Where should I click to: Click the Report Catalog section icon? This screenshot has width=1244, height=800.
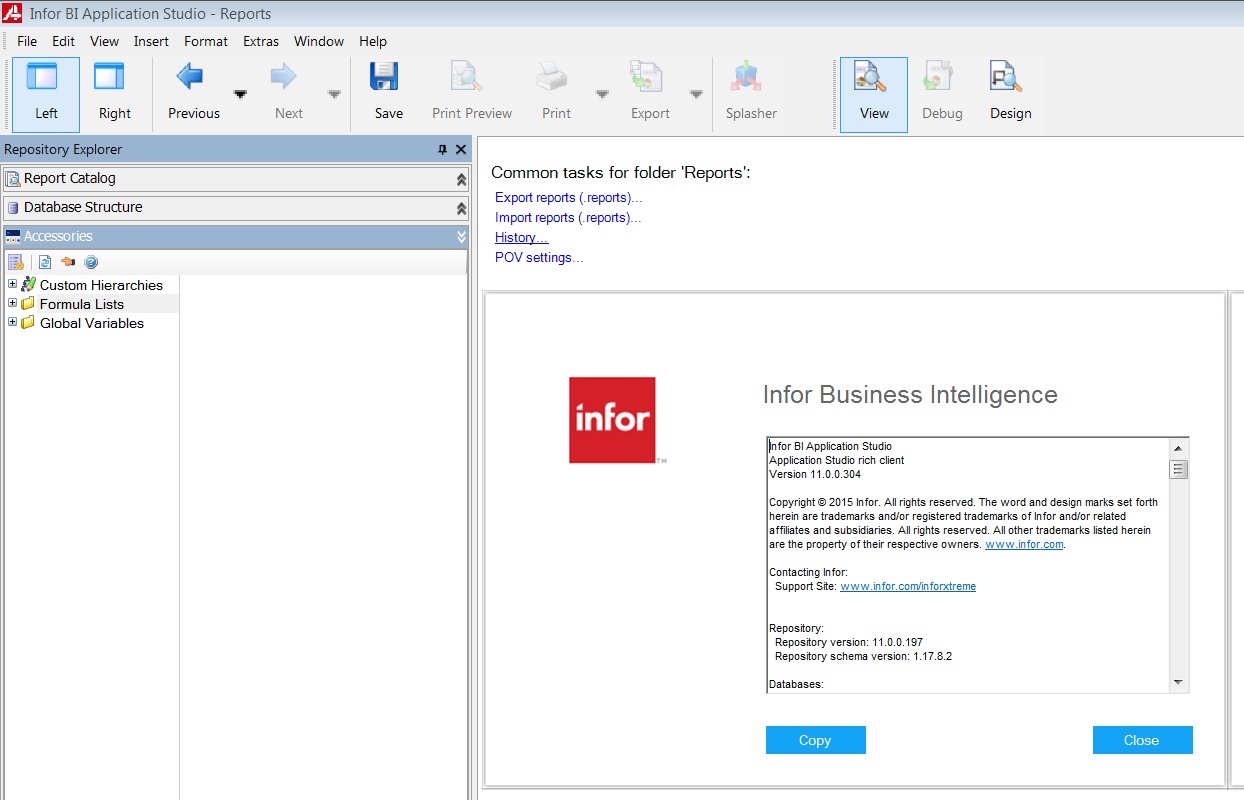click(13, 179)
